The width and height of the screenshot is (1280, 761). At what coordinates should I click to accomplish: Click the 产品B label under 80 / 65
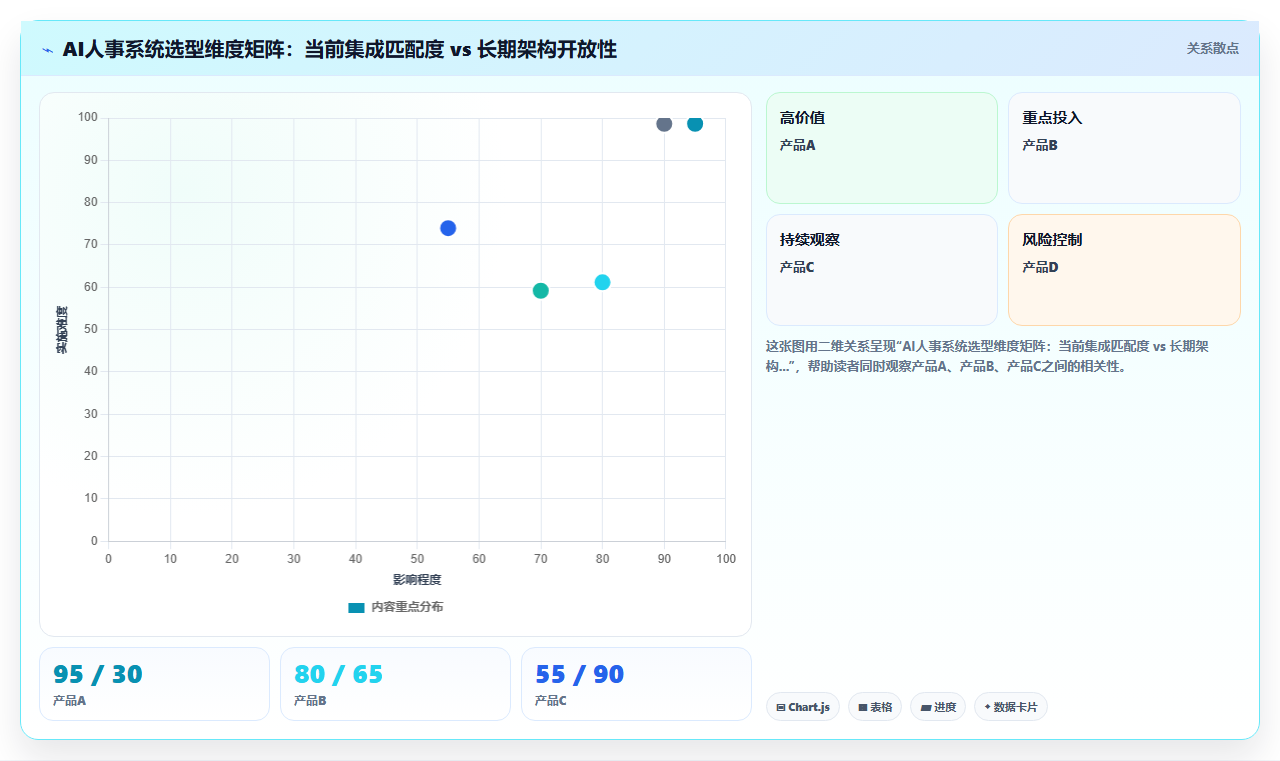(310, 701)
